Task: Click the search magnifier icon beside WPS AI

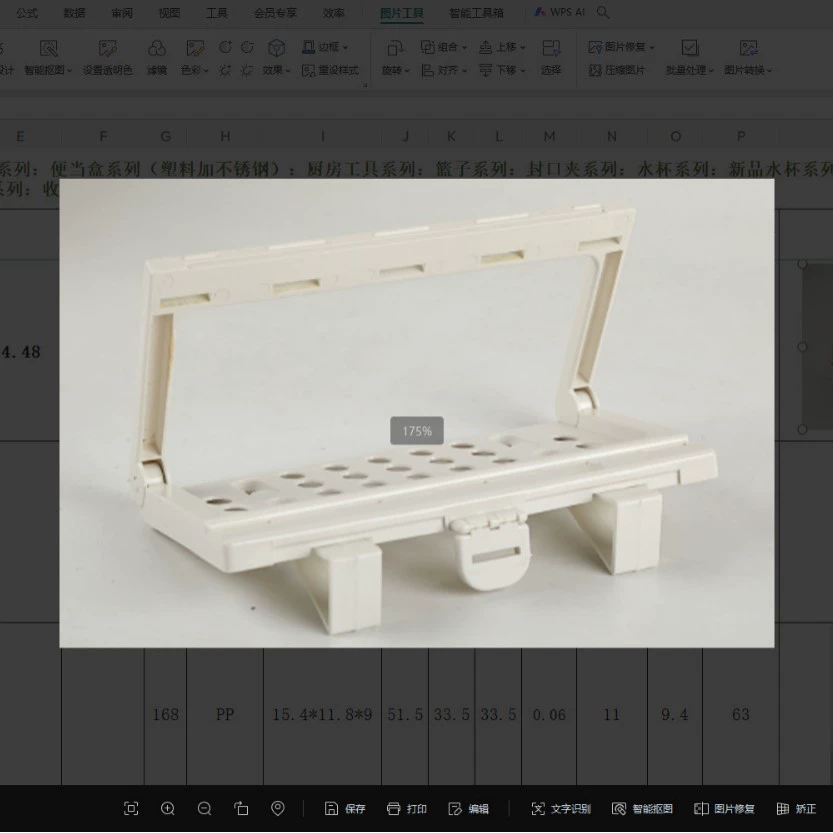Action: point(602,12)
